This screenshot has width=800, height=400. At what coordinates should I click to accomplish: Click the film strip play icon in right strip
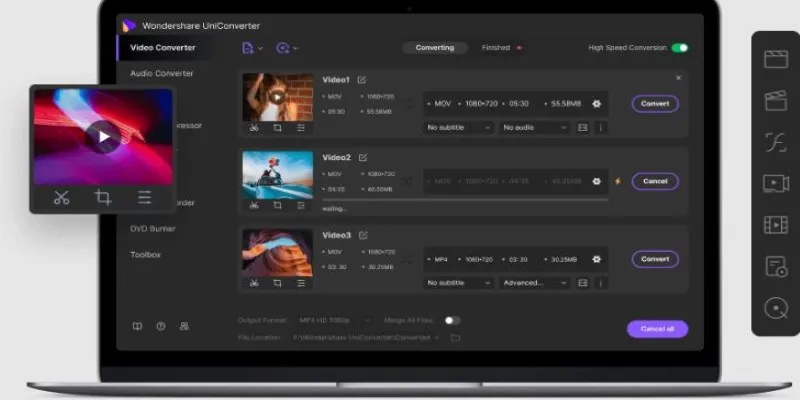[x=776, y=225]
